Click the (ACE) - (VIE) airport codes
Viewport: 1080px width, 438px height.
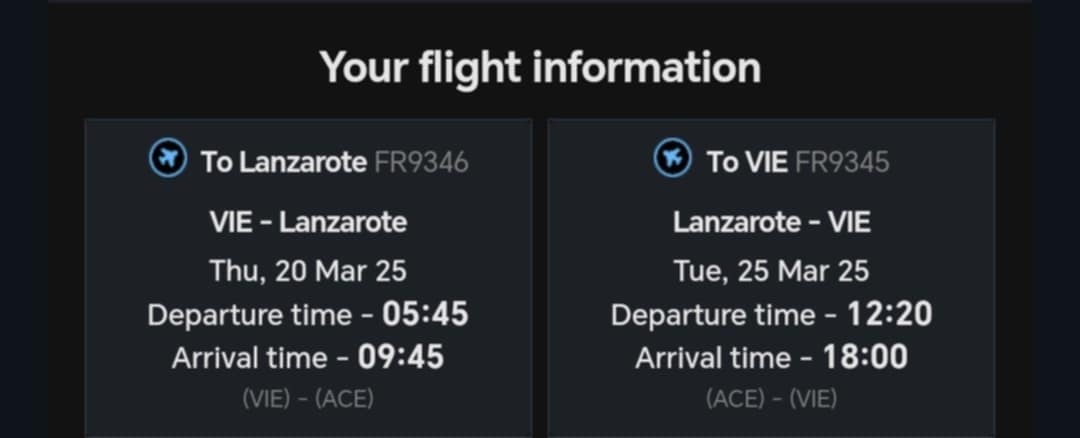coord(771,399)
